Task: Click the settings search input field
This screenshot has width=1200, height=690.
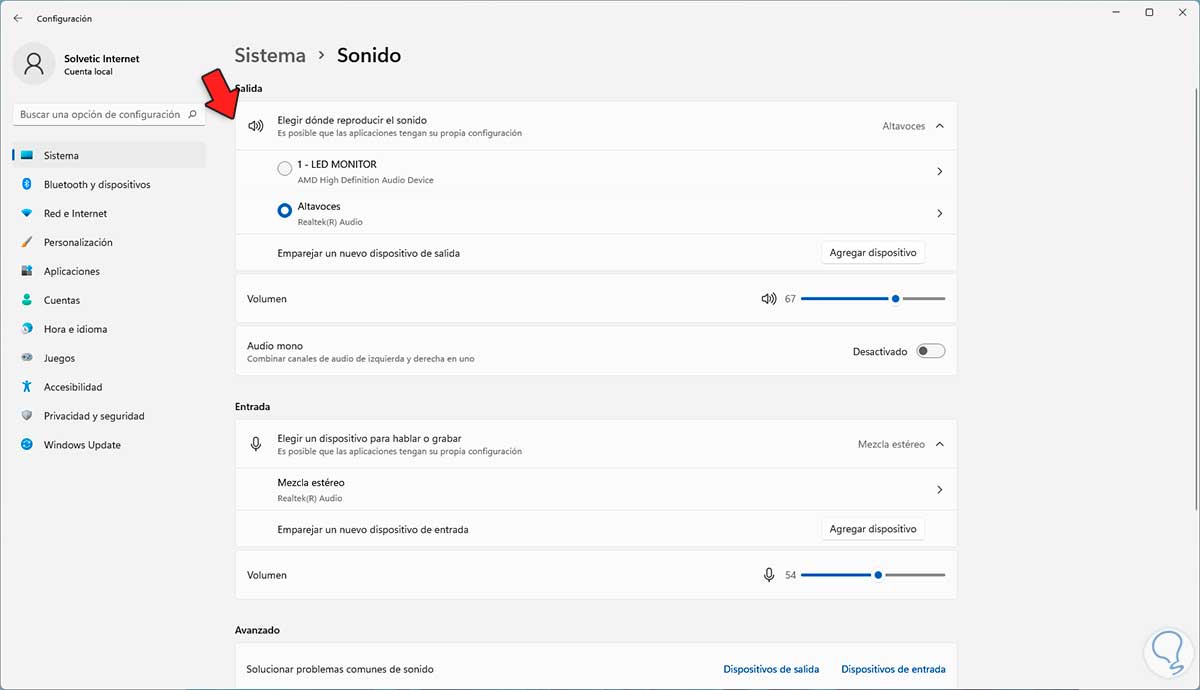Action: click(100, 115)
